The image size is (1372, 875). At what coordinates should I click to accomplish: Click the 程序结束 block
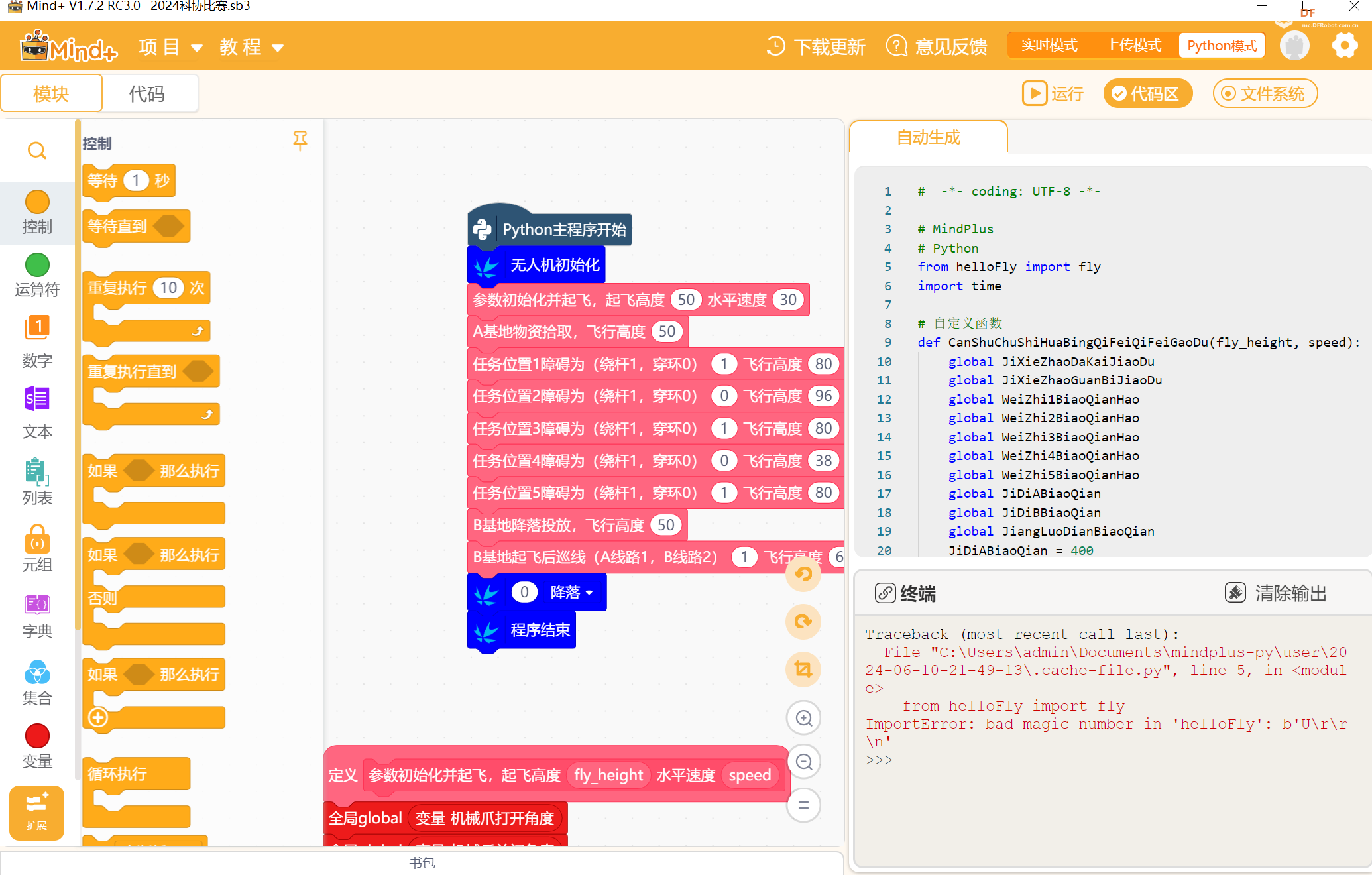pyautogui.click(x=522, y=630)
